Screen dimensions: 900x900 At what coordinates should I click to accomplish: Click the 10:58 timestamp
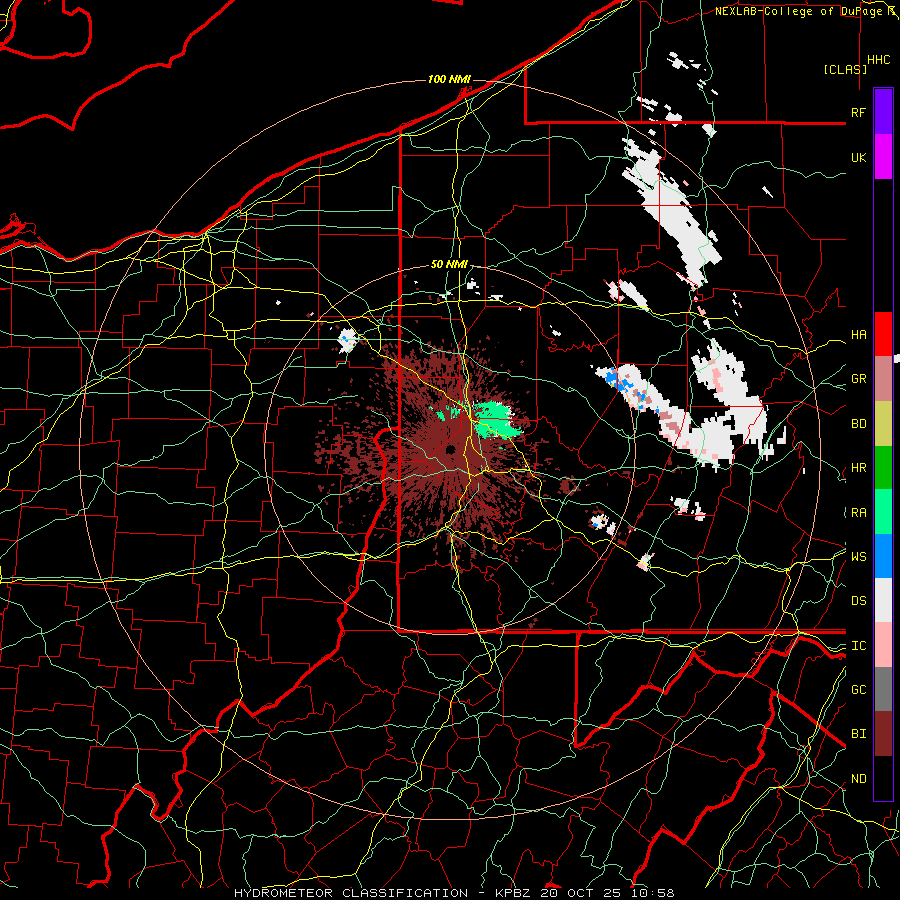point(653,893)
